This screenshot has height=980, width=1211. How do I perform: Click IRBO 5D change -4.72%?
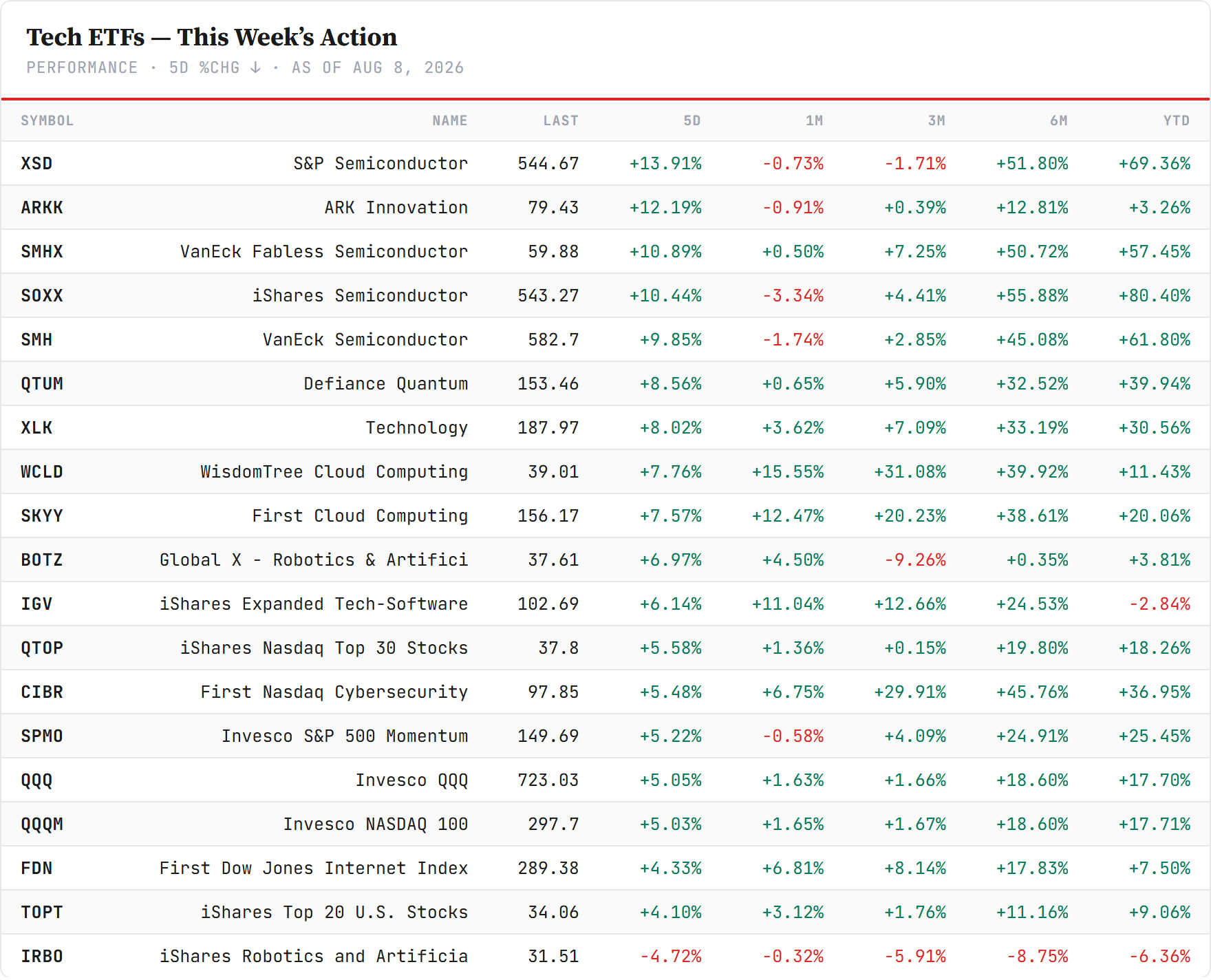pyautogui.click(x=671, y=957)
